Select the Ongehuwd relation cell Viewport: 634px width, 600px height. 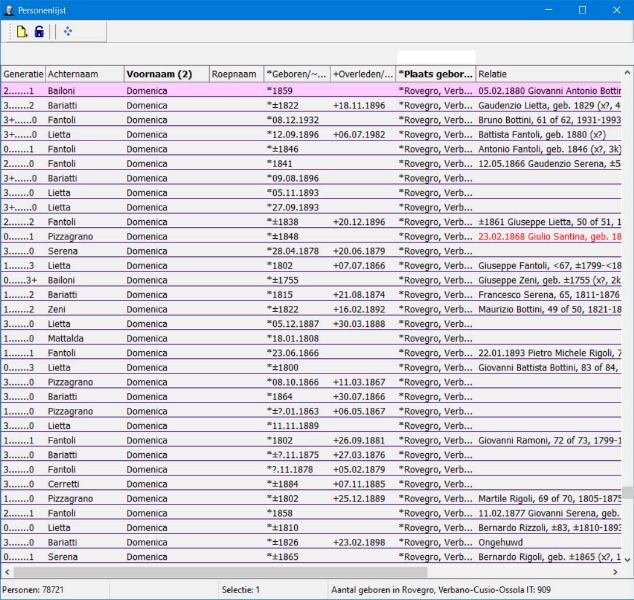(502, 541)
